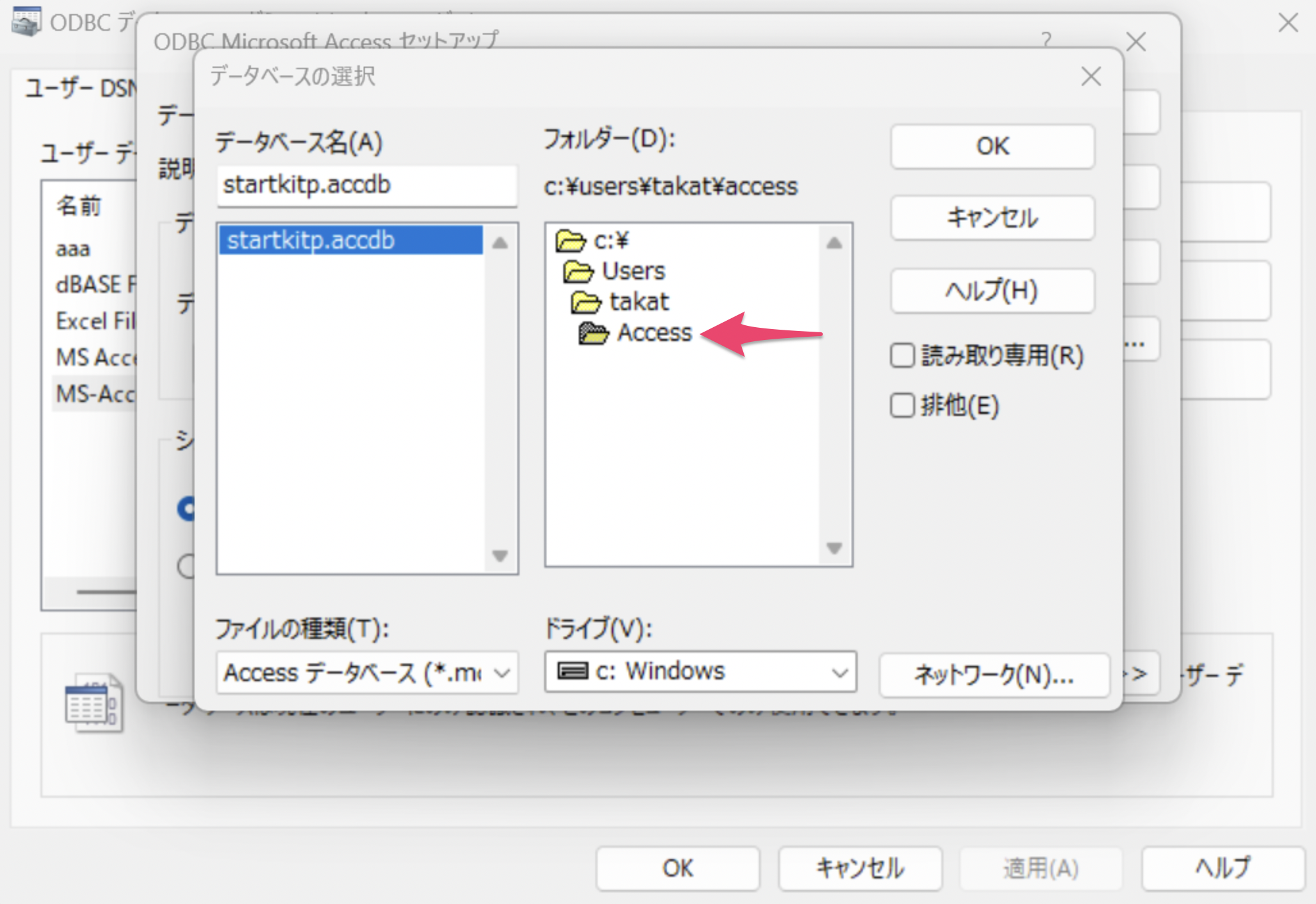Image resolution: width=1316 pixels, height=904 pixels.
Task: Click キャンセル in the database selection dialog
Action: 992,218
